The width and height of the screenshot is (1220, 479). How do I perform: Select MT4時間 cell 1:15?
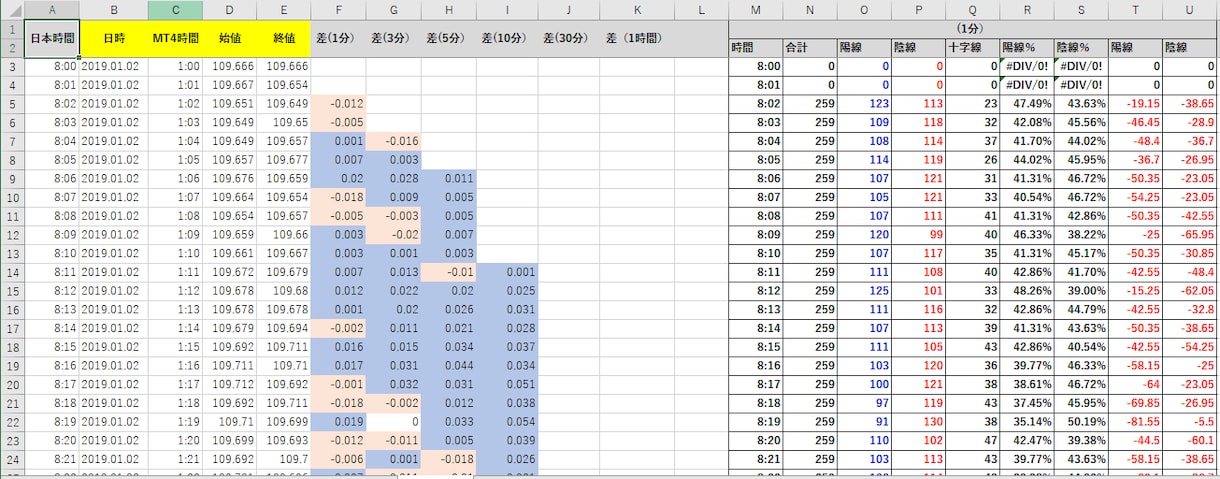[176, 347]
